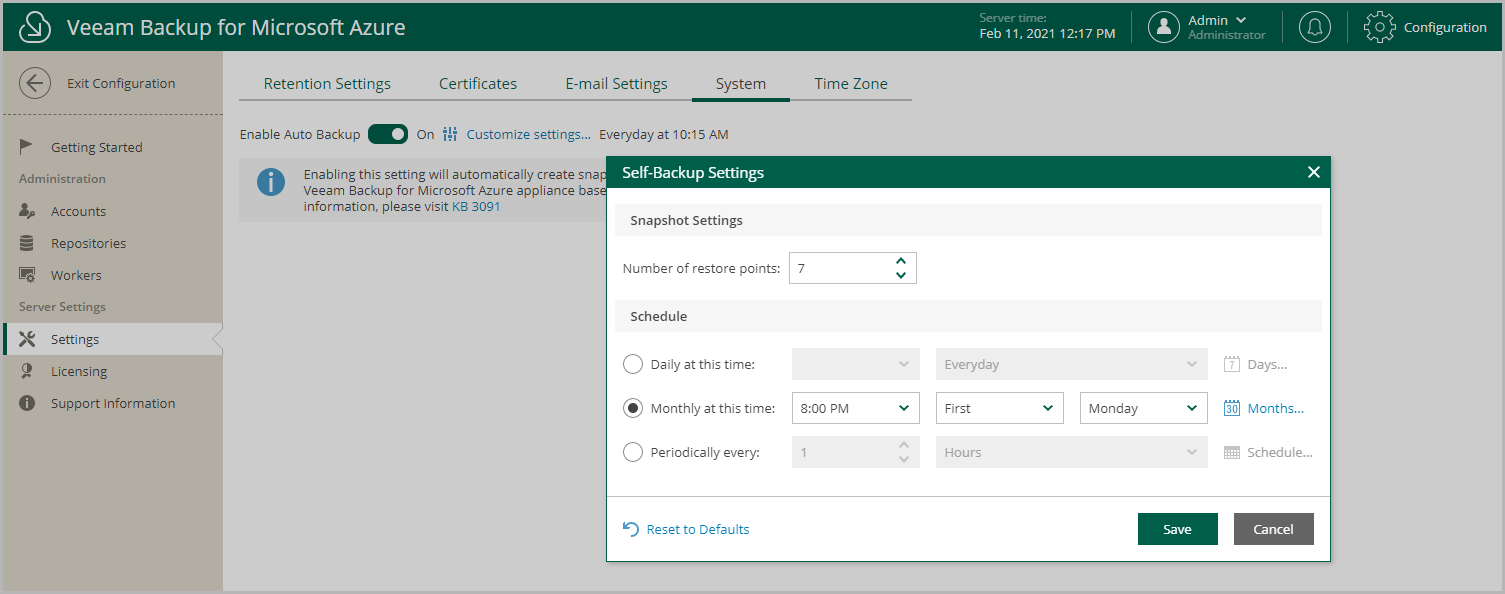
Task: Click the Reset to Defaults link
Action: click(698, 529)
